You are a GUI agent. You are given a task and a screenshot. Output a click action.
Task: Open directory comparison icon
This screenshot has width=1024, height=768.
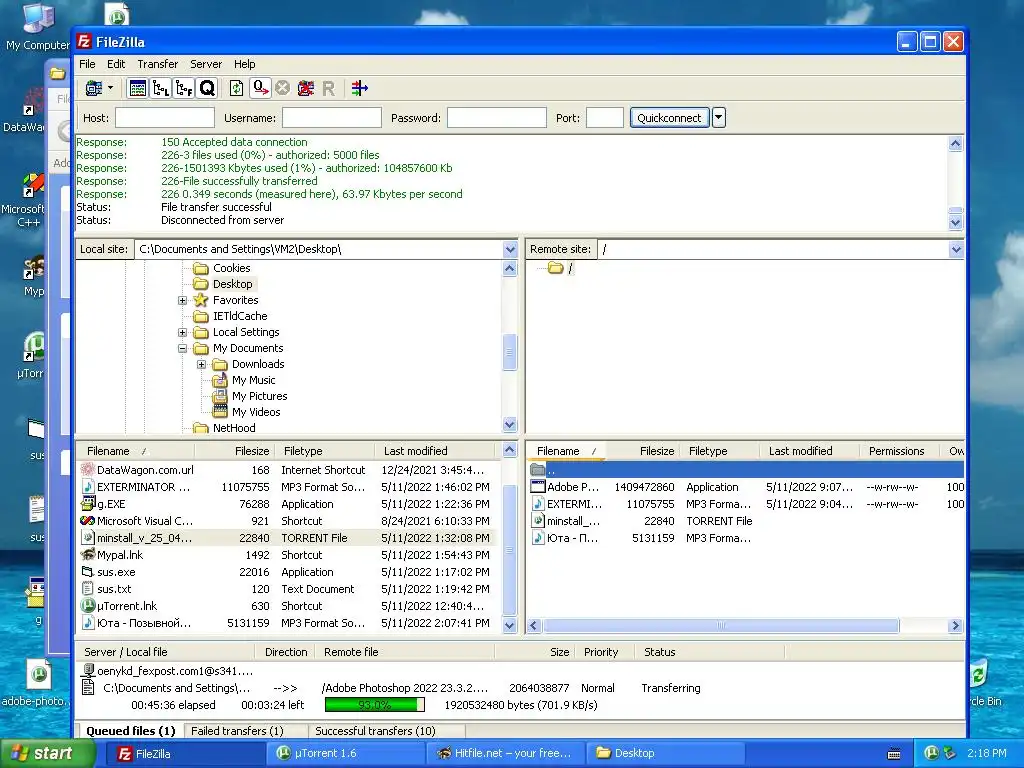[x=359, y=88]
